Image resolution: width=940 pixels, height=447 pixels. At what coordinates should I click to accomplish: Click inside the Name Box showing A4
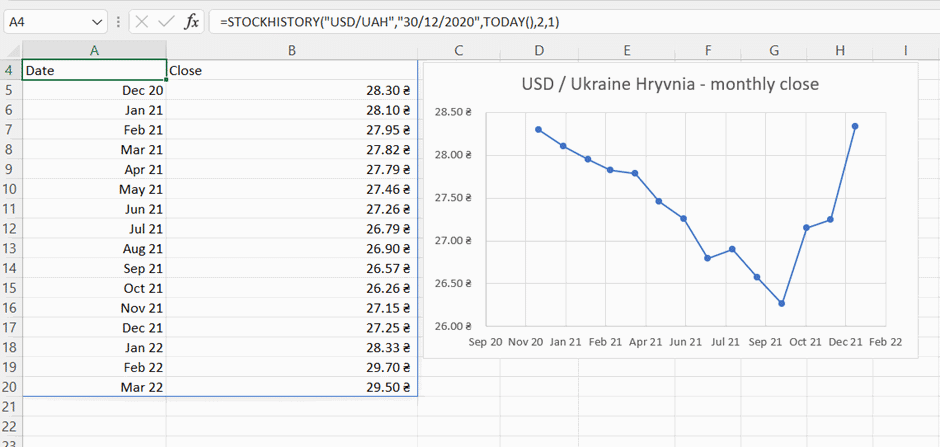pos(45,21)
